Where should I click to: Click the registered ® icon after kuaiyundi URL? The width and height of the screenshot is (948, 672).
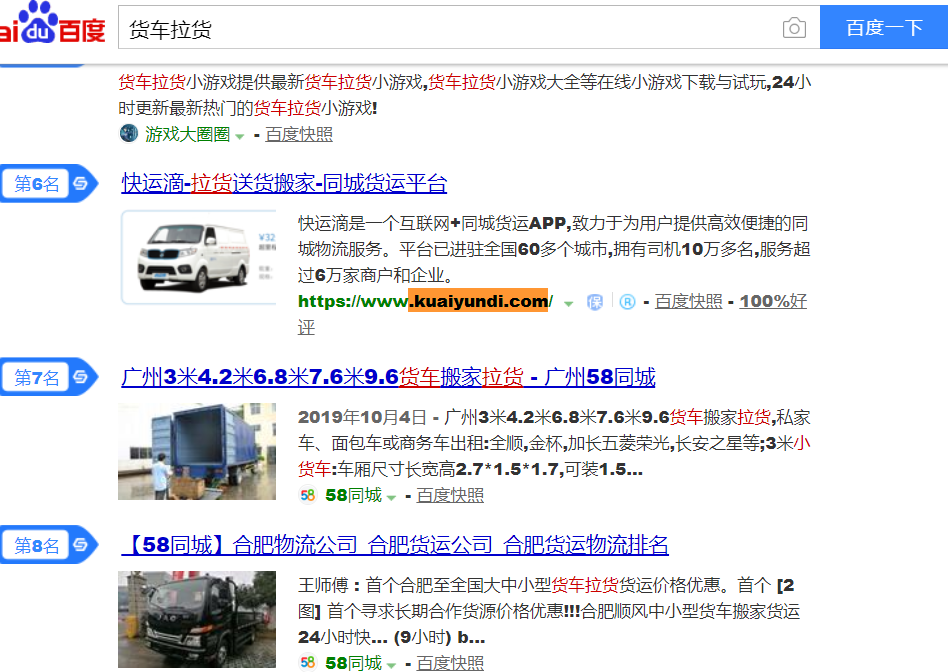click(628, 302)
